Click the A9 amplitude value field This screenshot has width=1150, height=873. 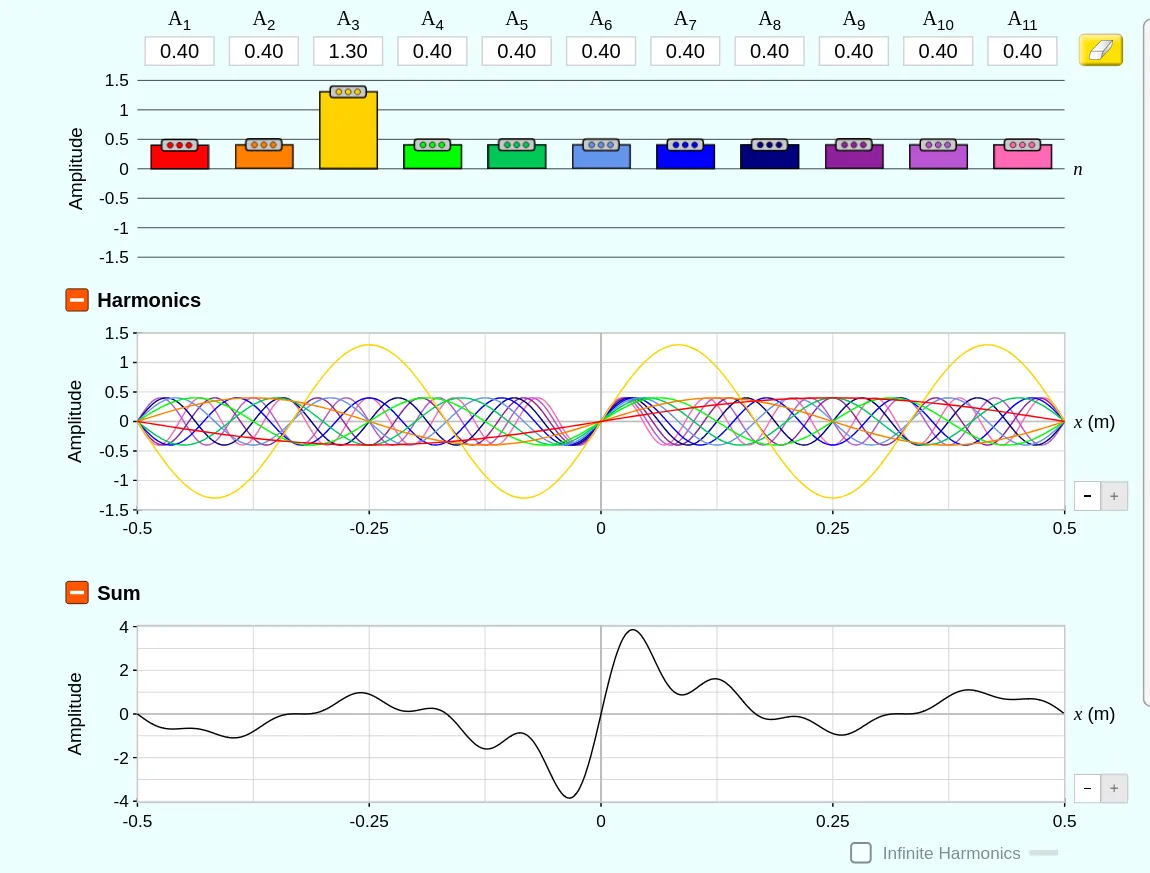click(x=854, y=51)
